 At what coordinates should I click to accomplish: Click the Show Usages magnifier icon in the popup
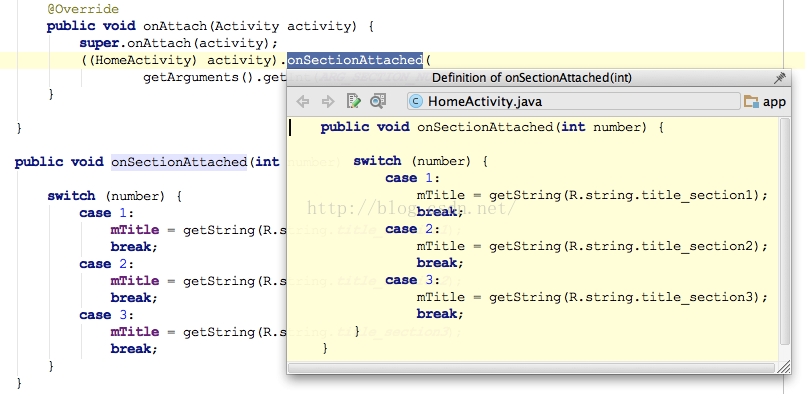click(378, 101)
